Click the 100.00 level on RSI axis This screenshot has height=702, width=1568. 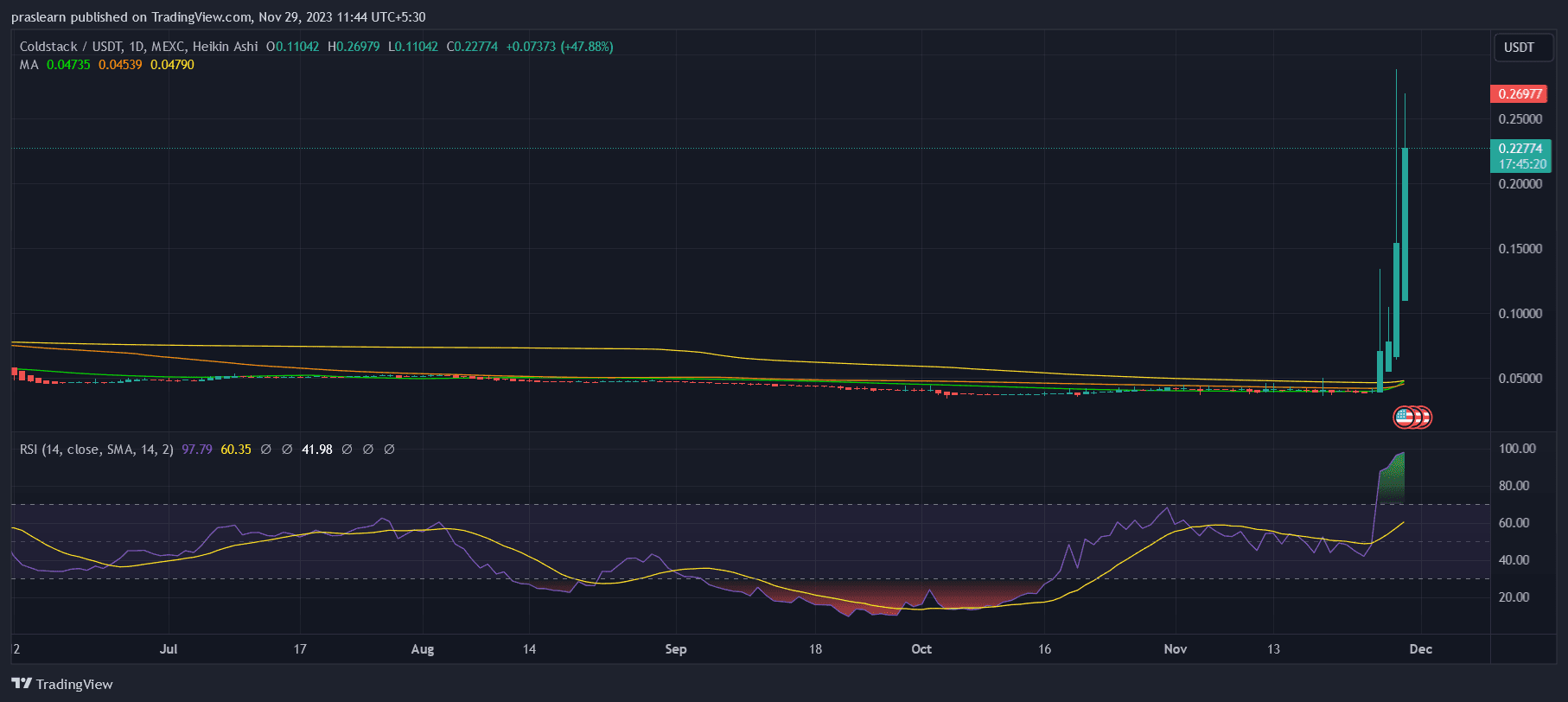(1517, 449)
